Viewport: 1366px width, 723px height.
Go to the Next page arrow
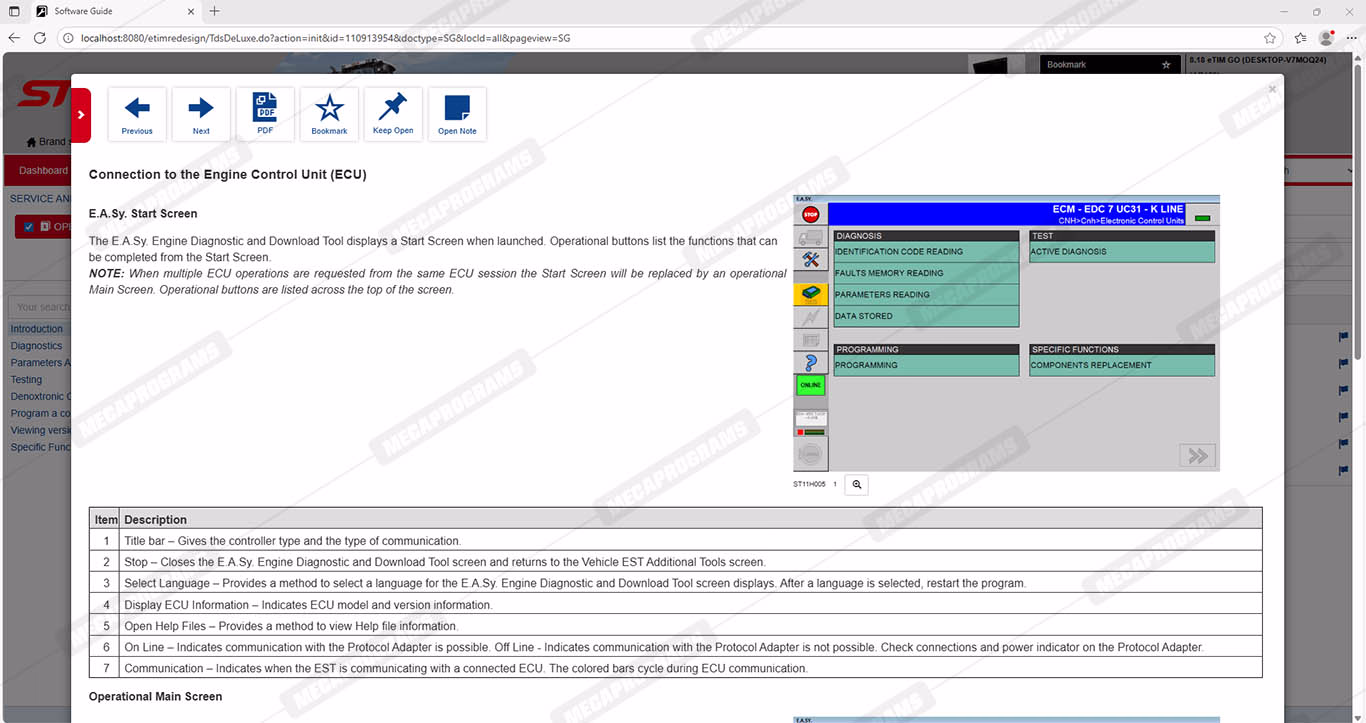201,113
